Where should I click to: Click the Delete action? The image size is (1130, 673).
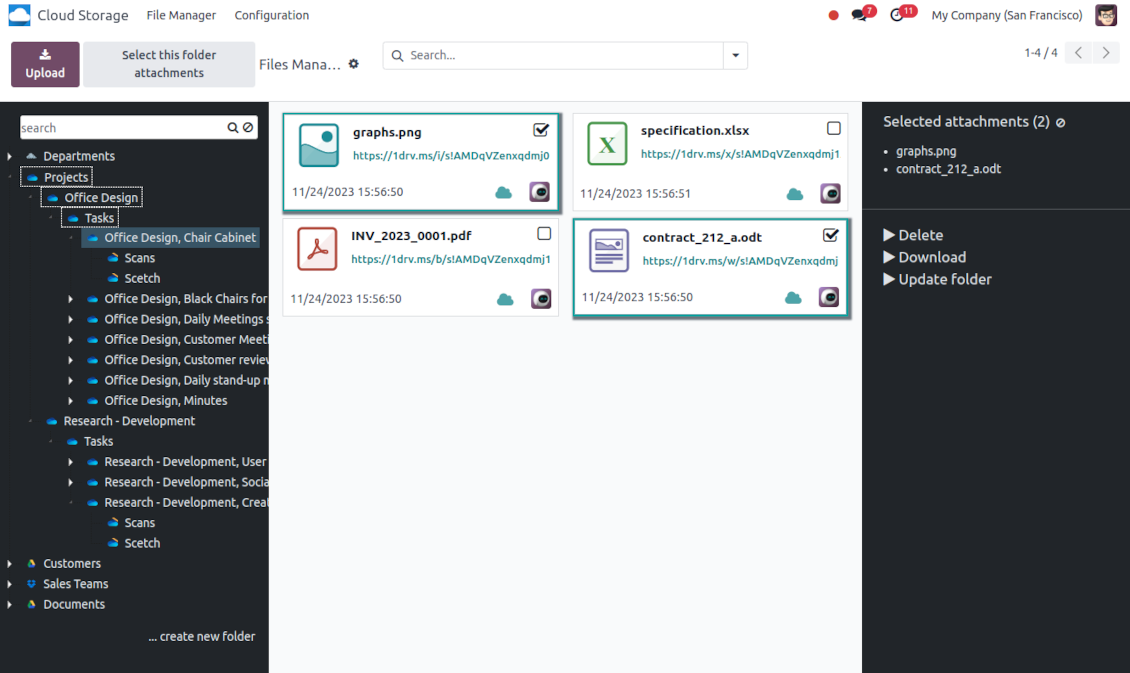pyautogui.click(x=913, y=235)
